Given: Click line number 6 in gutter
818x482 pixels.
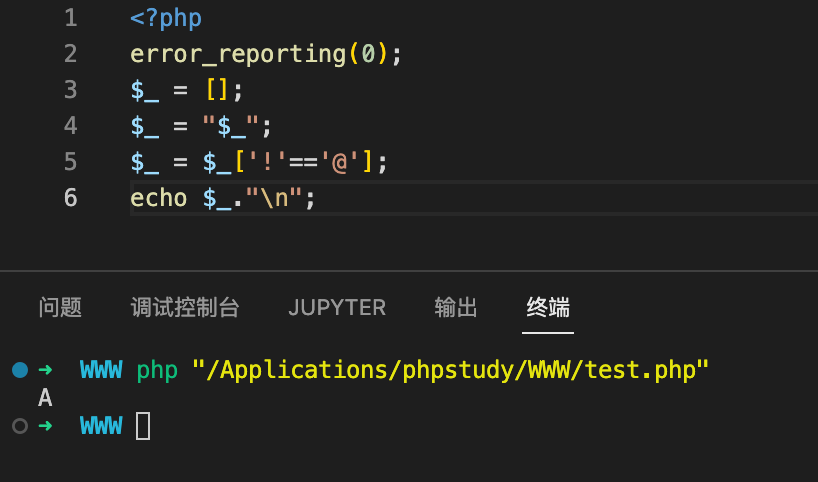Looking at the screenshot, I should pos(71,198).
